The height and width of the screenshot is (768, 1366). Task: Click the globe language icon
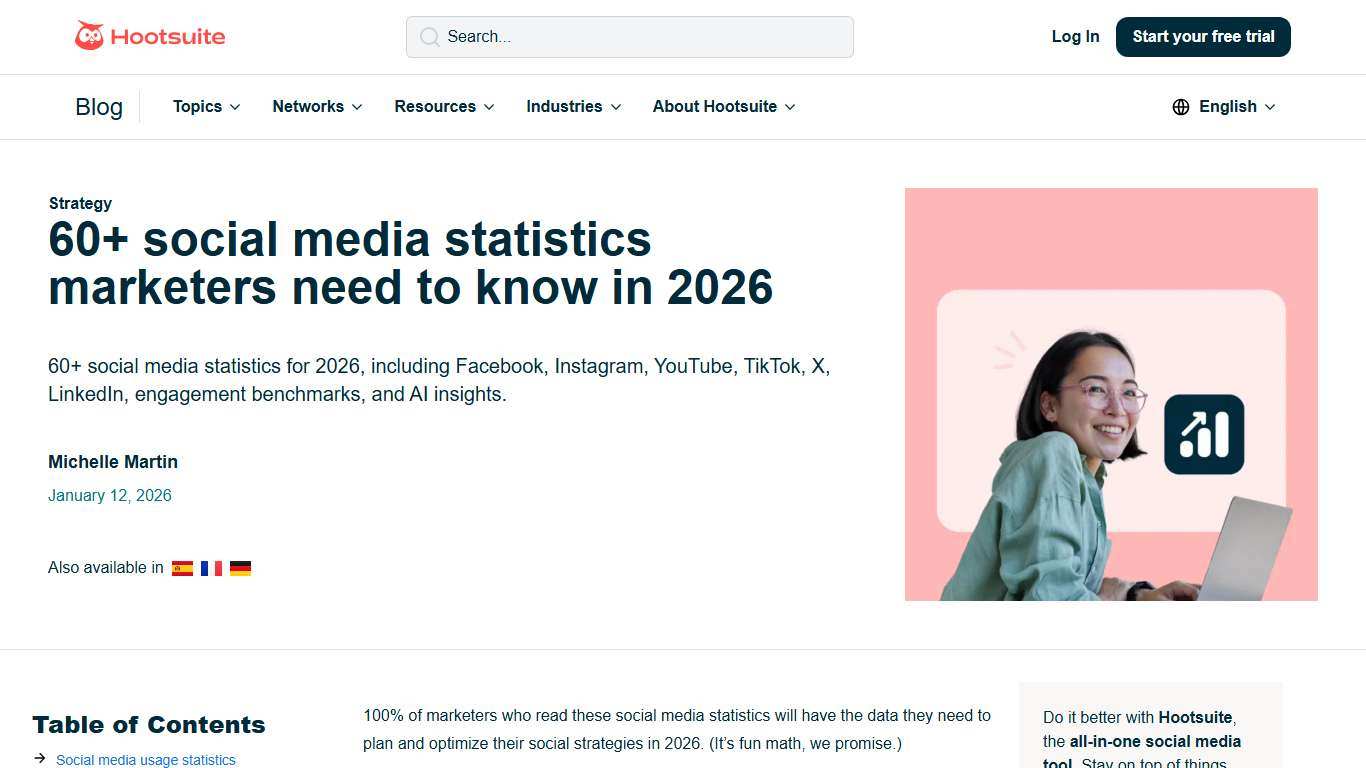coord(1180,107)
